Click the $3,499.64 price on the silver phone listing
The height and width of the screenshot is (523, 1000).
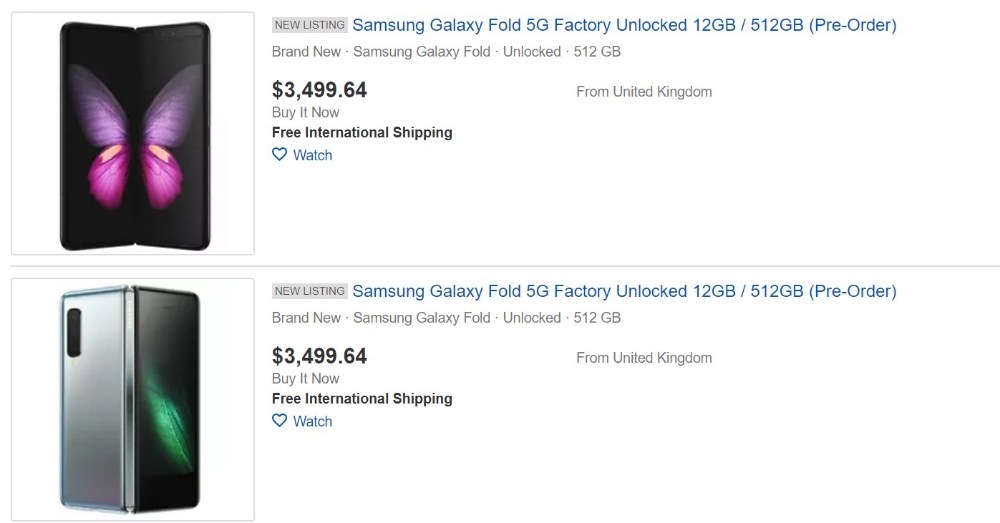319,356
